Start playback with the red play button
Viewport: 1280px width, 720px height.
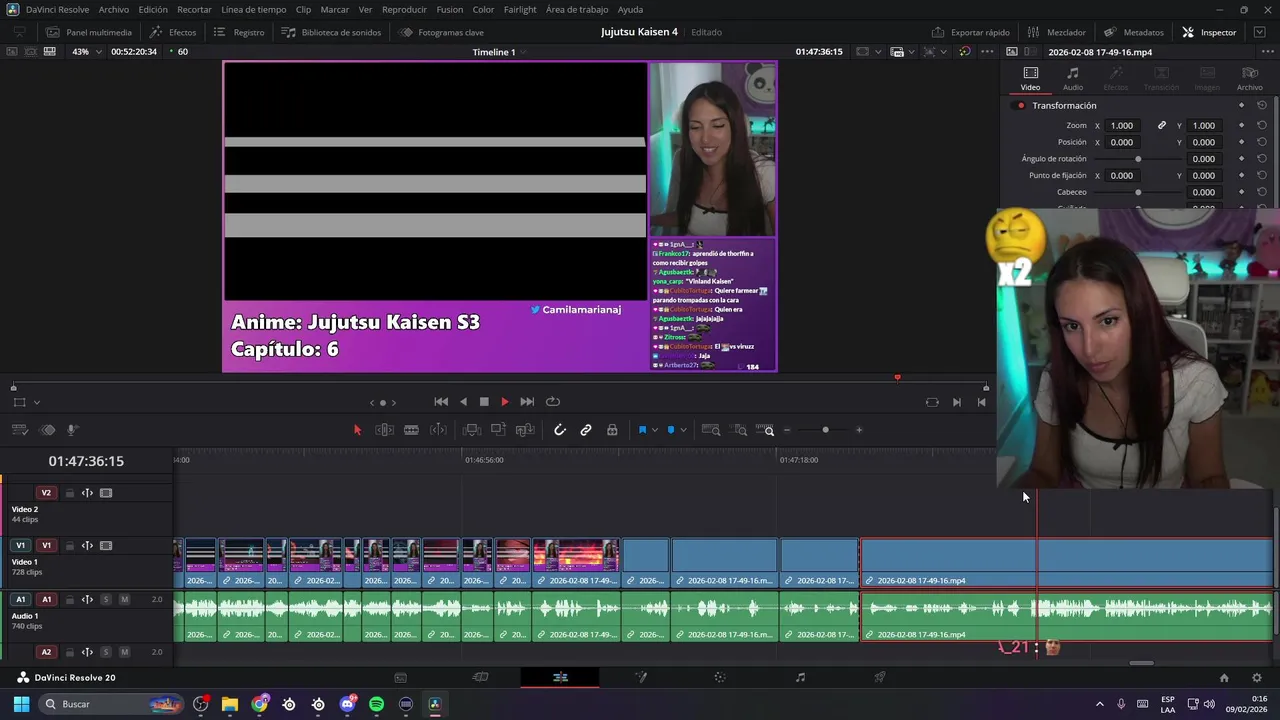pos(504,402)
